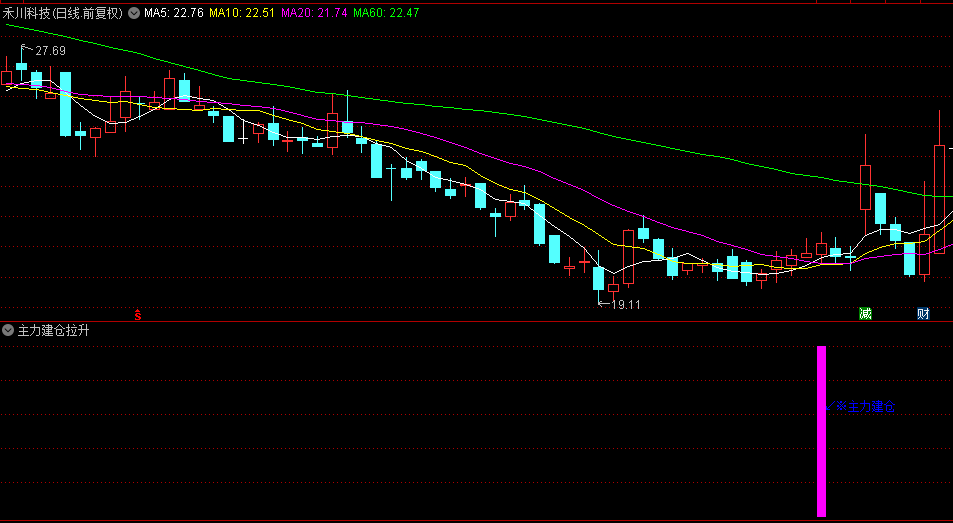Screen dimensions: 953x523
Task: Click the 19.11 low price label
Action: 626,305
